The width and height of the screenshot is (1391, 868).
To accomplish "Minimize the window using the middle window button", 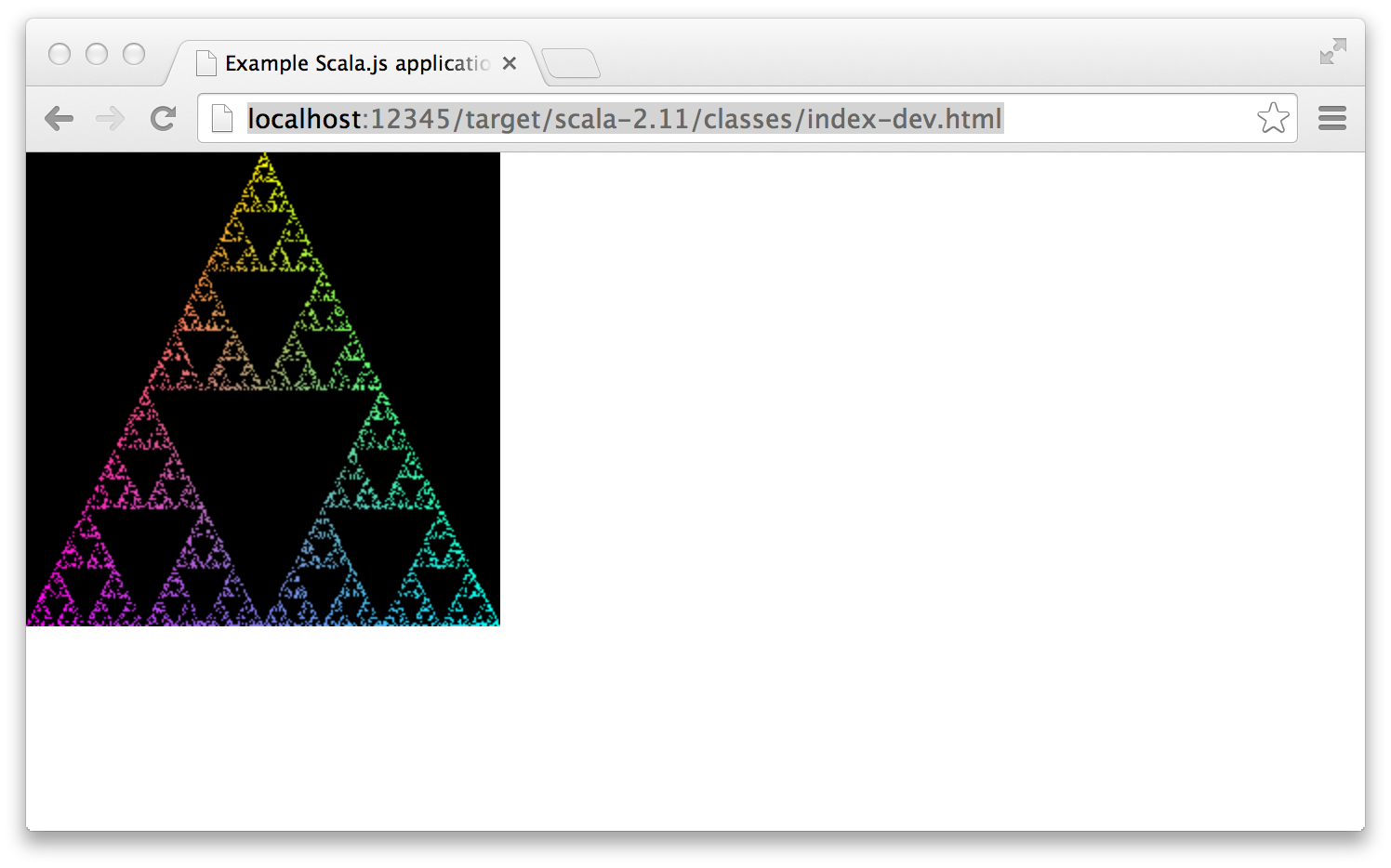I will (x=97, y=55).
